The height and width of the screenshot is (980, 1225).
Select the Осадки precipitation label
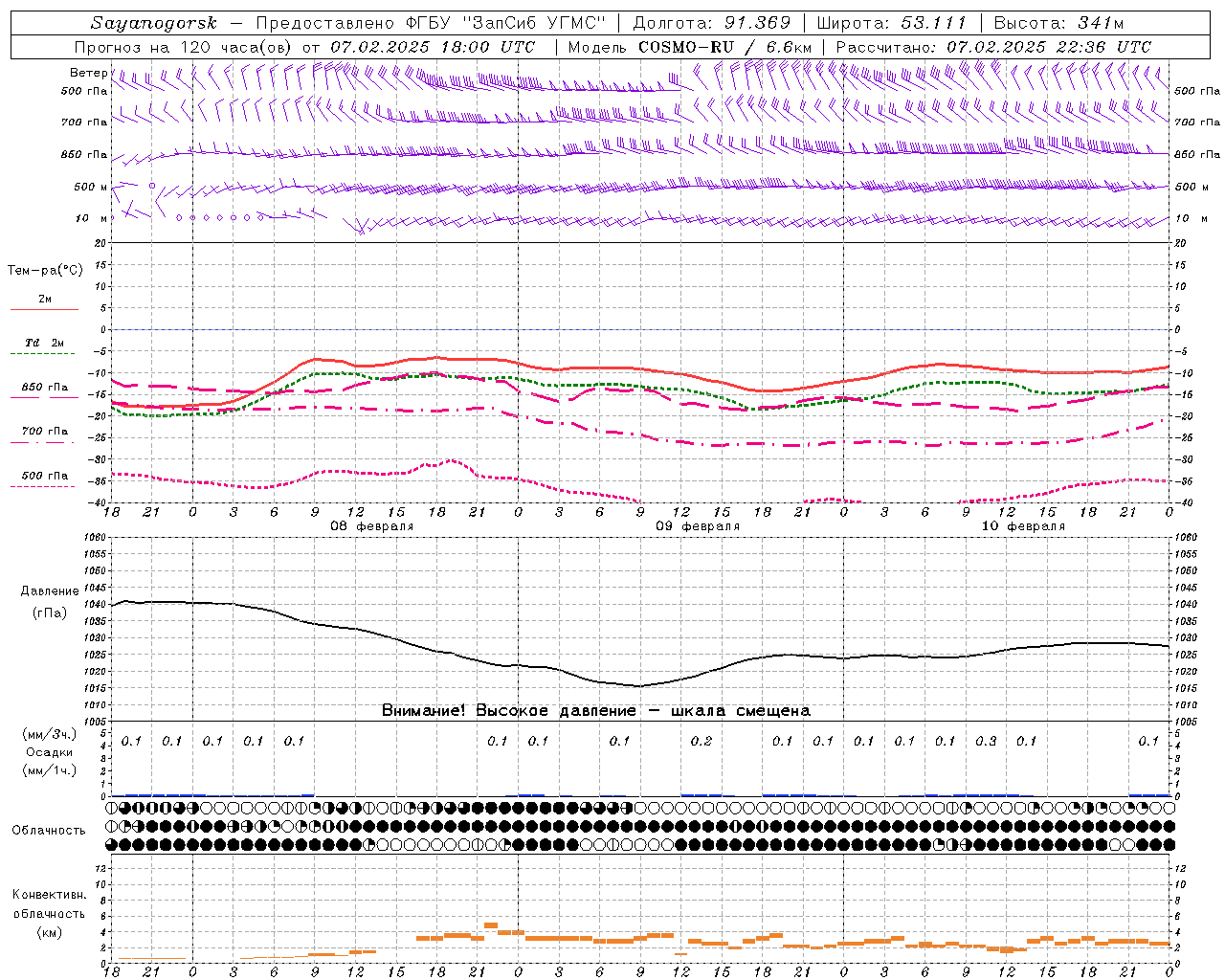50,752
